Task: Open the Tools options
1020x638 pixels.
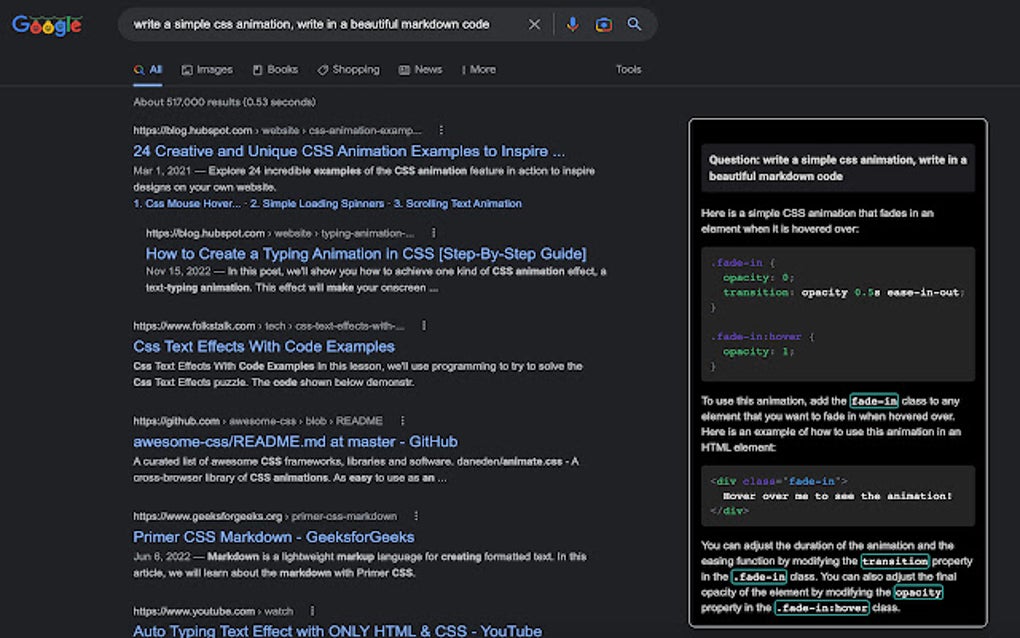Action: [x=628, y=69]
